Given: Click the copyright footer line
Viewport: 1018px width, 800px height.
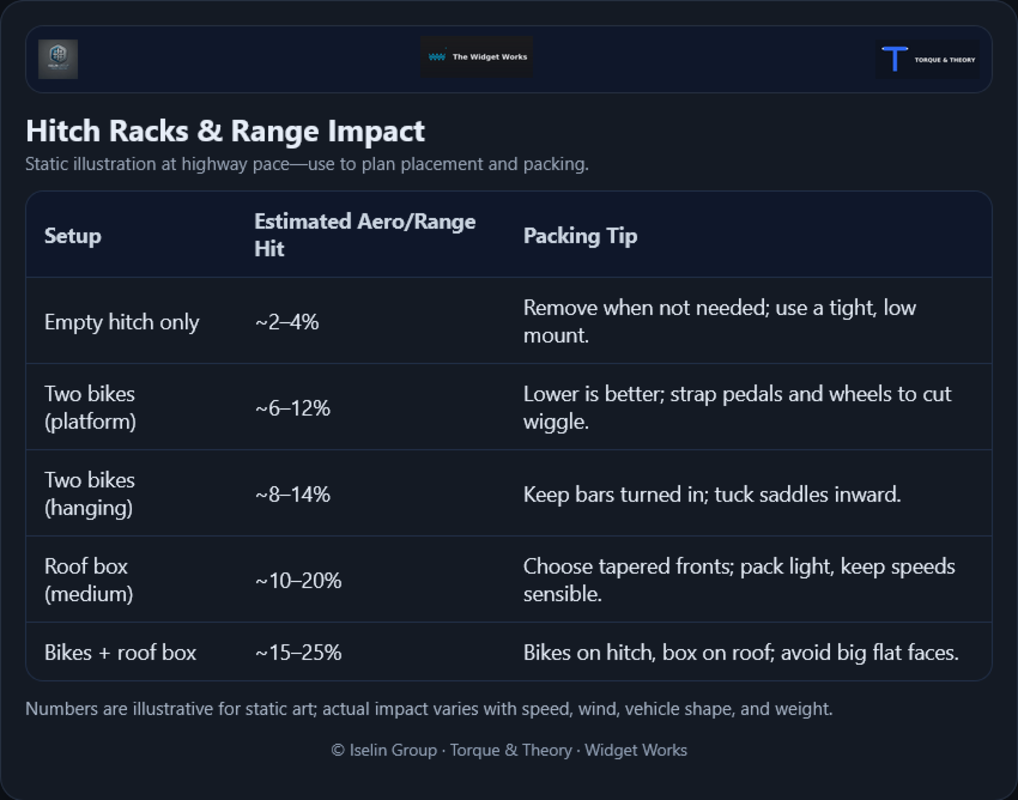Looking at the screenshot, I should click(509, 750).
